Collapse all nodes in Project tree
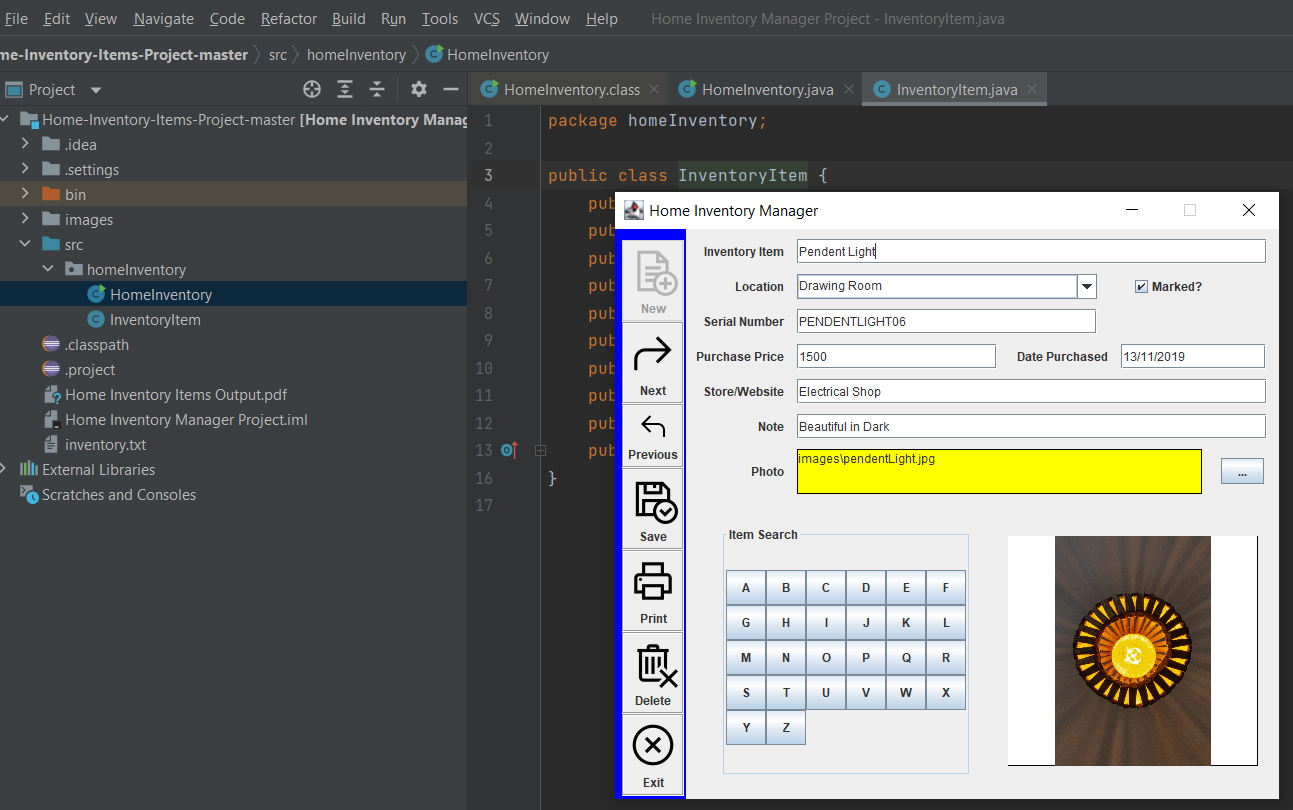Image resolution: width=1293 pixels, height=810 pixels. coord(377,89)
